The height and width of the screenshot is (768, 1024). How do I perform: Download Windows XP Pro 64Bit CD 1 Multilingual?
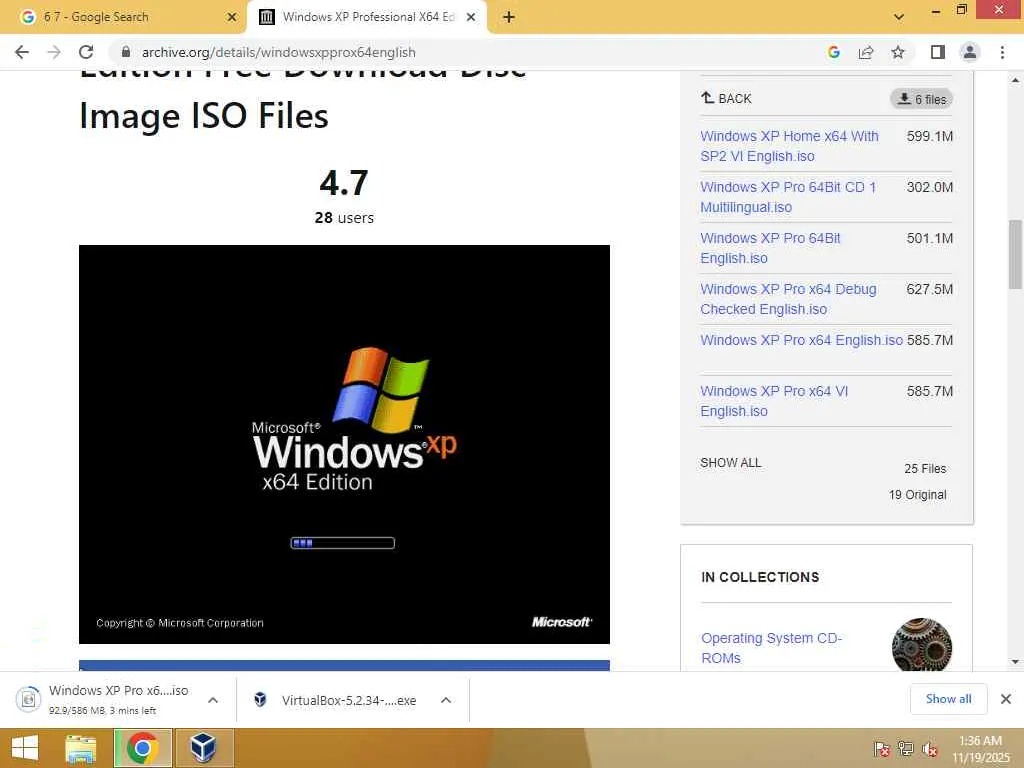[788, 197]
